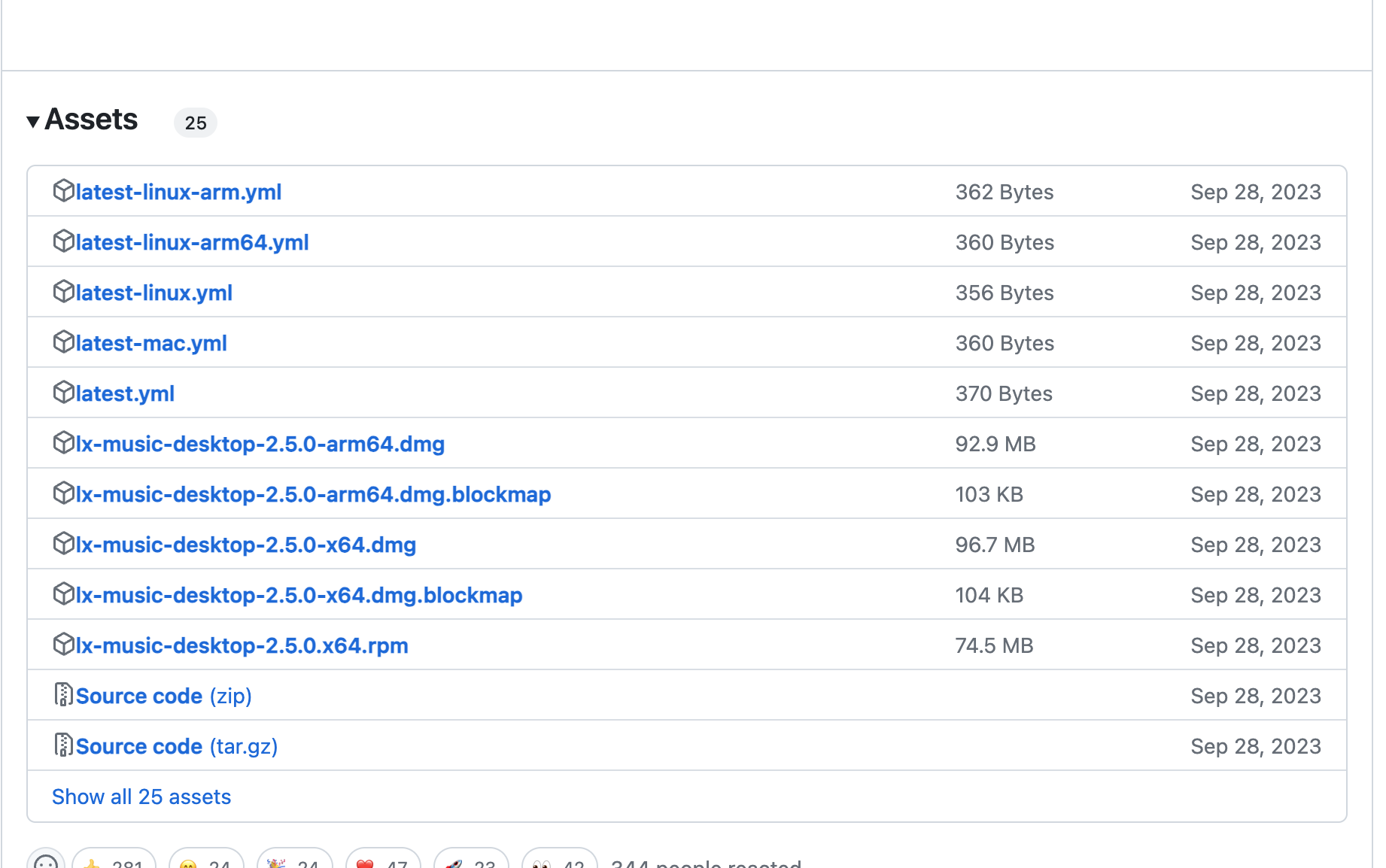The image size is (1386, 868).
Task: Click the package icon beside latest-linux.yml
Action: tap(63, 292)
